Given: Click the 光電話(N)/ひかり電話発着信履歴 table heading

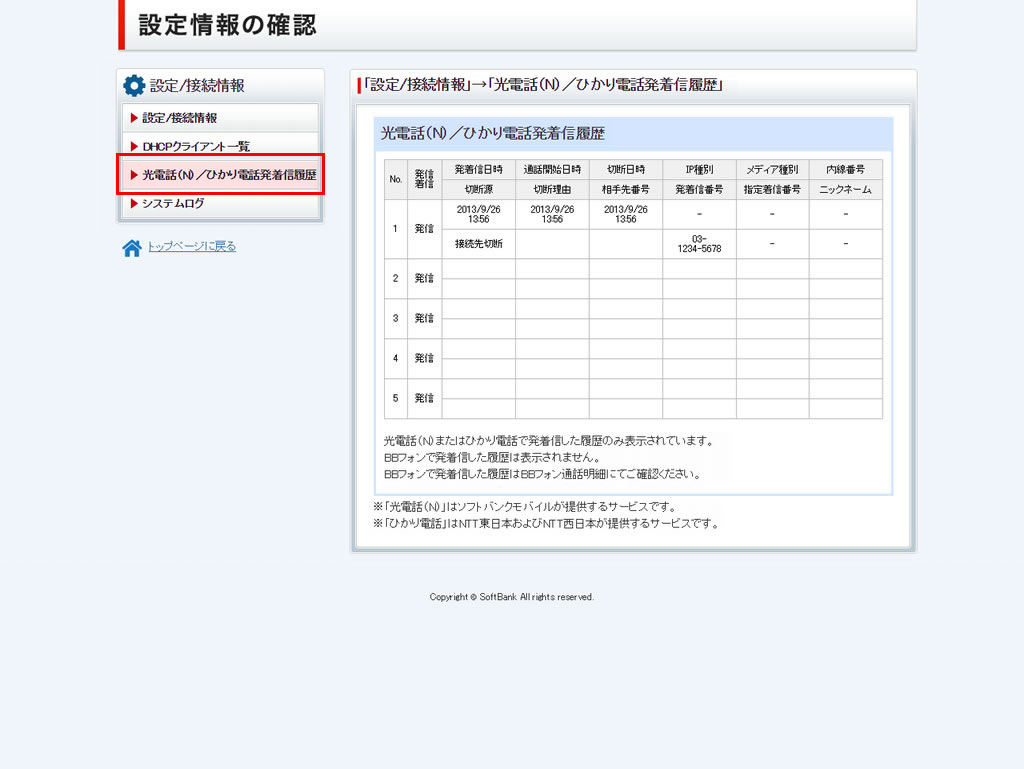Looking at the screenshot, I should pyautogui.click(x=492, y=134).
